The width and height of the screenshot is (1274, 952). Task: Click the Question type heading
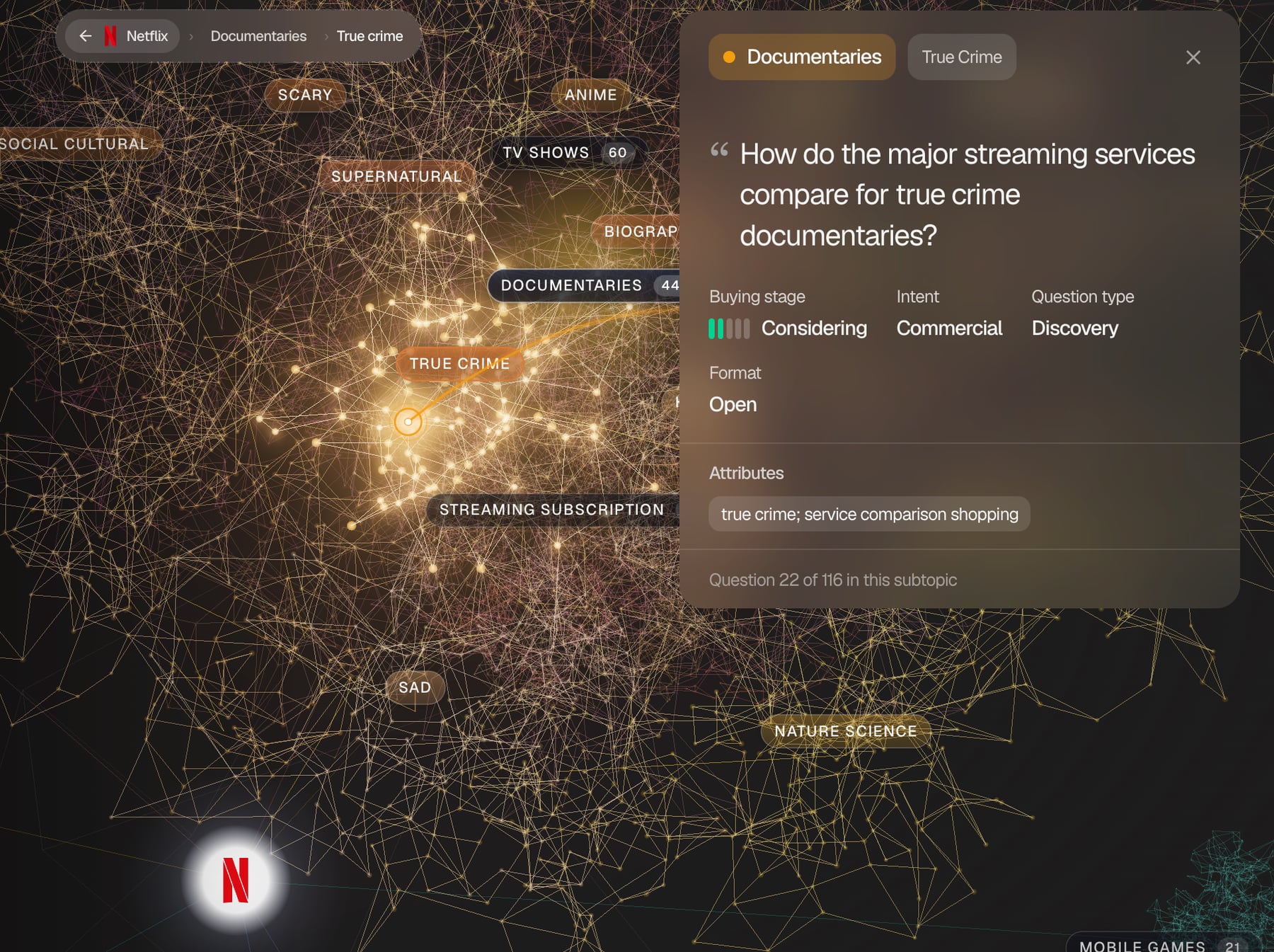coord(1082,297)
